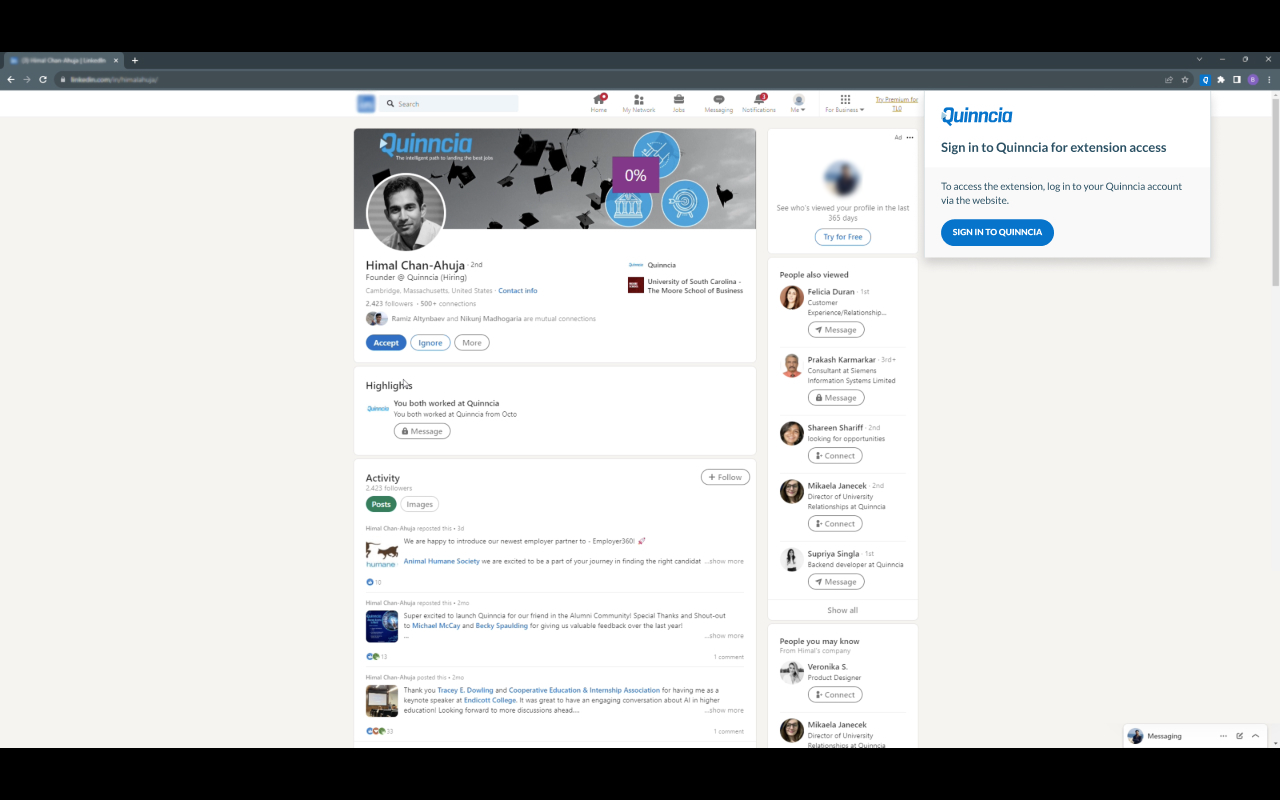Compose a new message via the pencil icon

(1240, 735)
